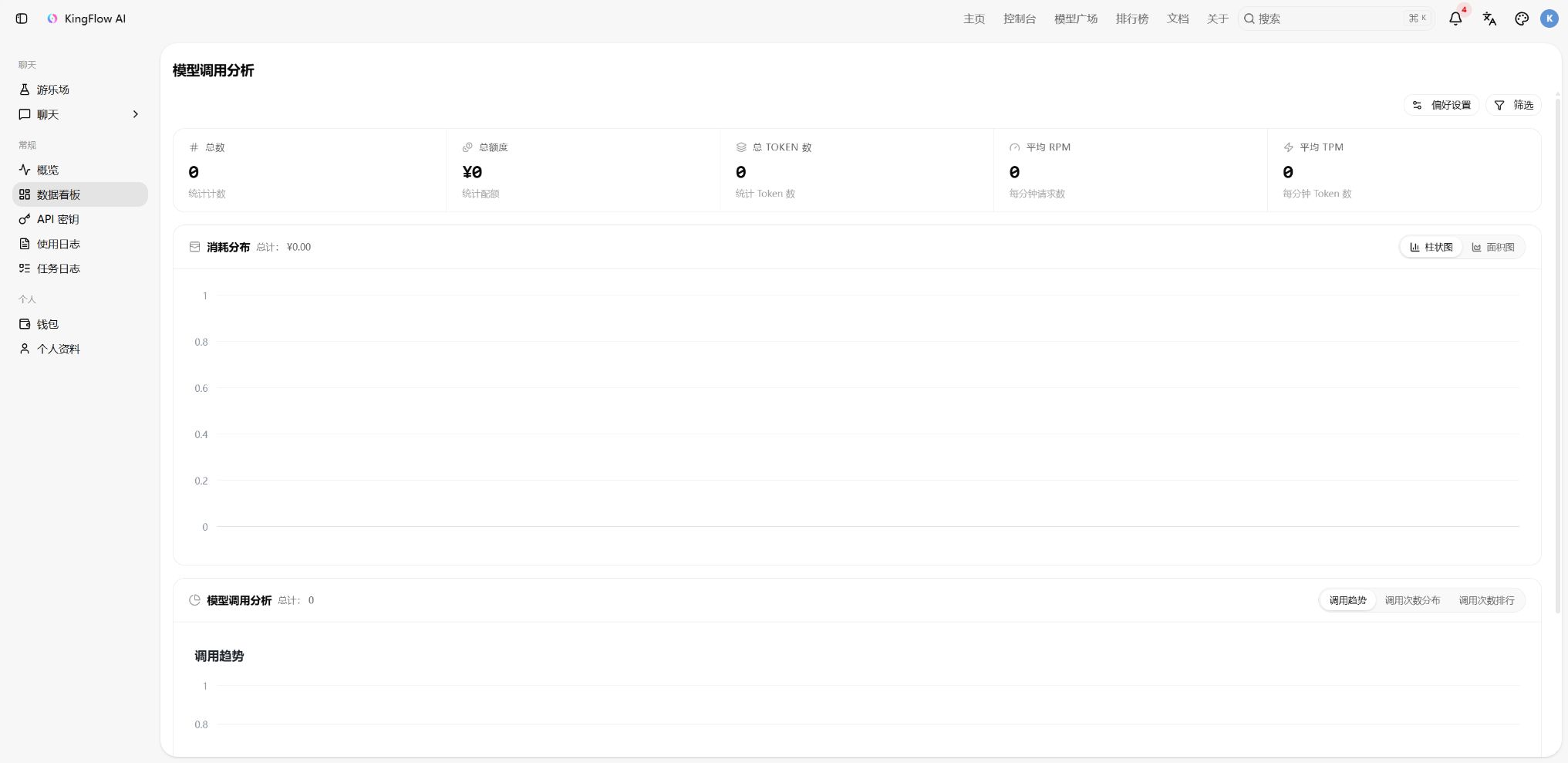Select the 调用次数排行 tab

(1486, 600)
